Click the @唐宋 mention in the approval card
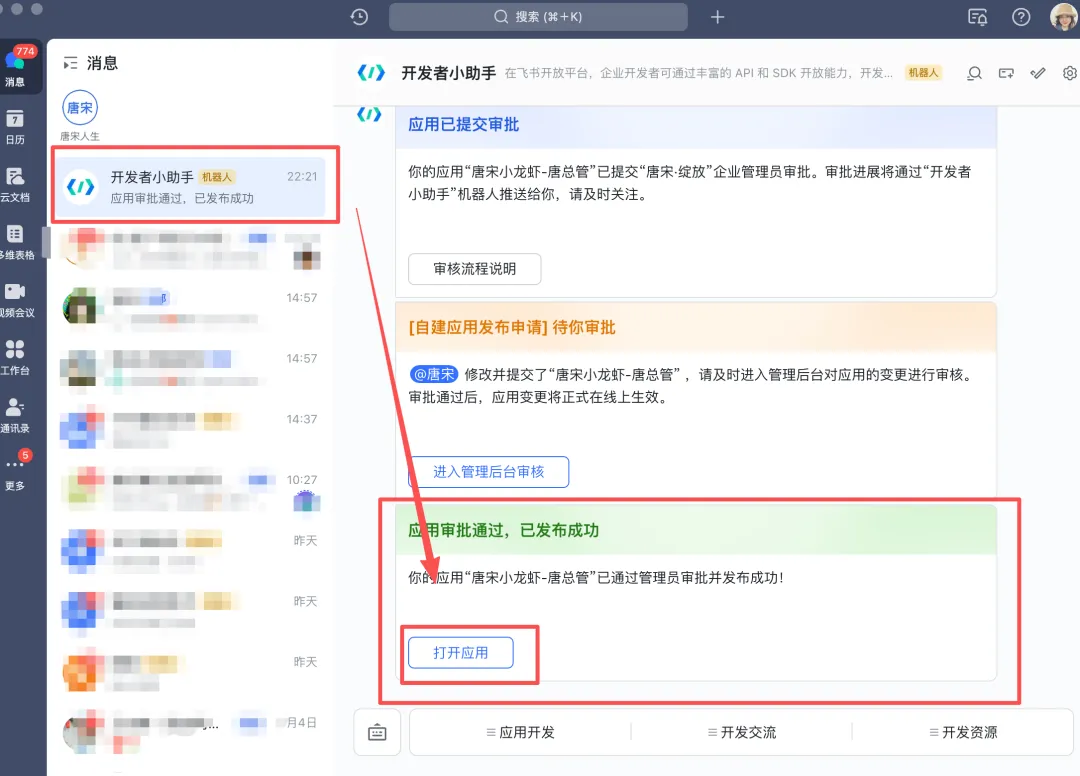This screenshot has height=776, width=1080. 434,374
